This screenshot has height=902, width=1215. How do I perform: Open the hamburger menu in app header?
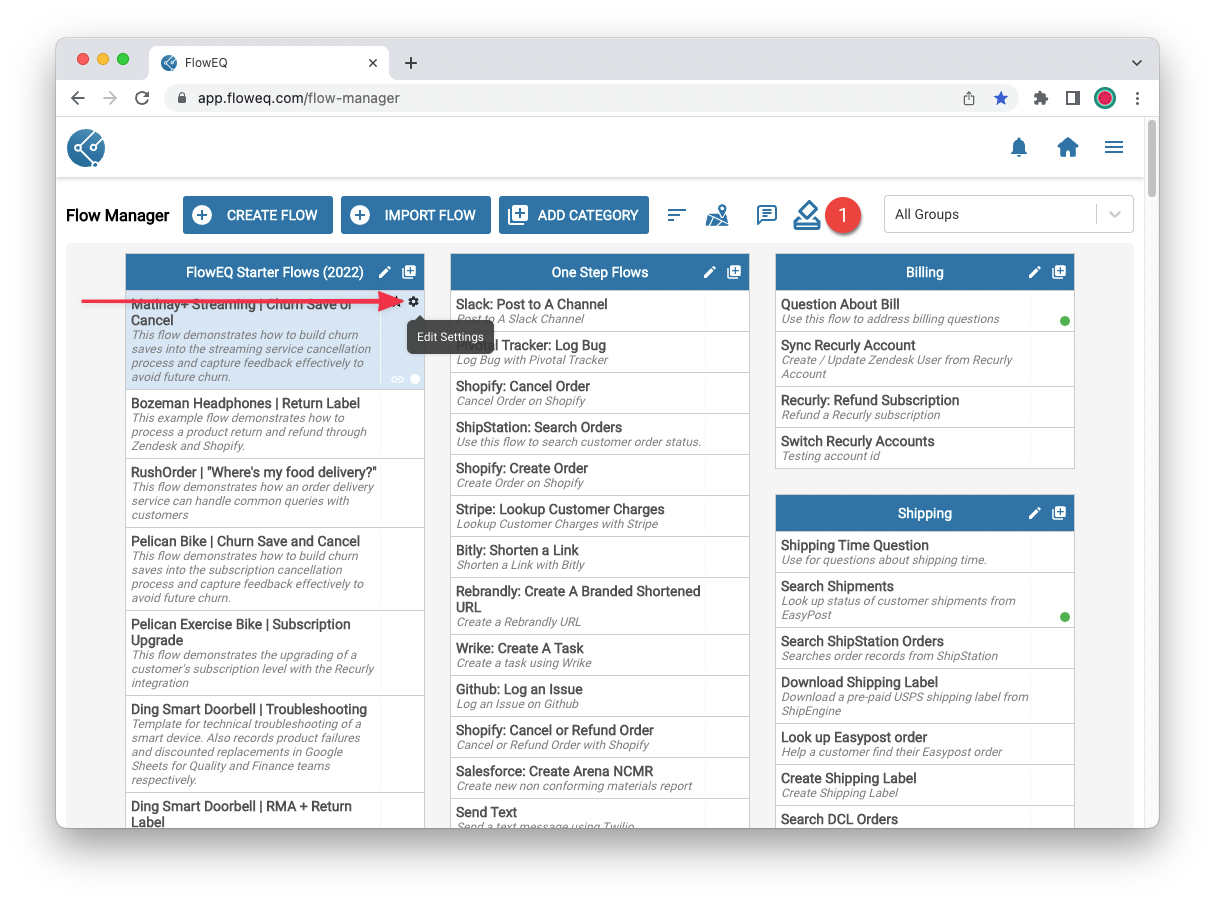1114,148
